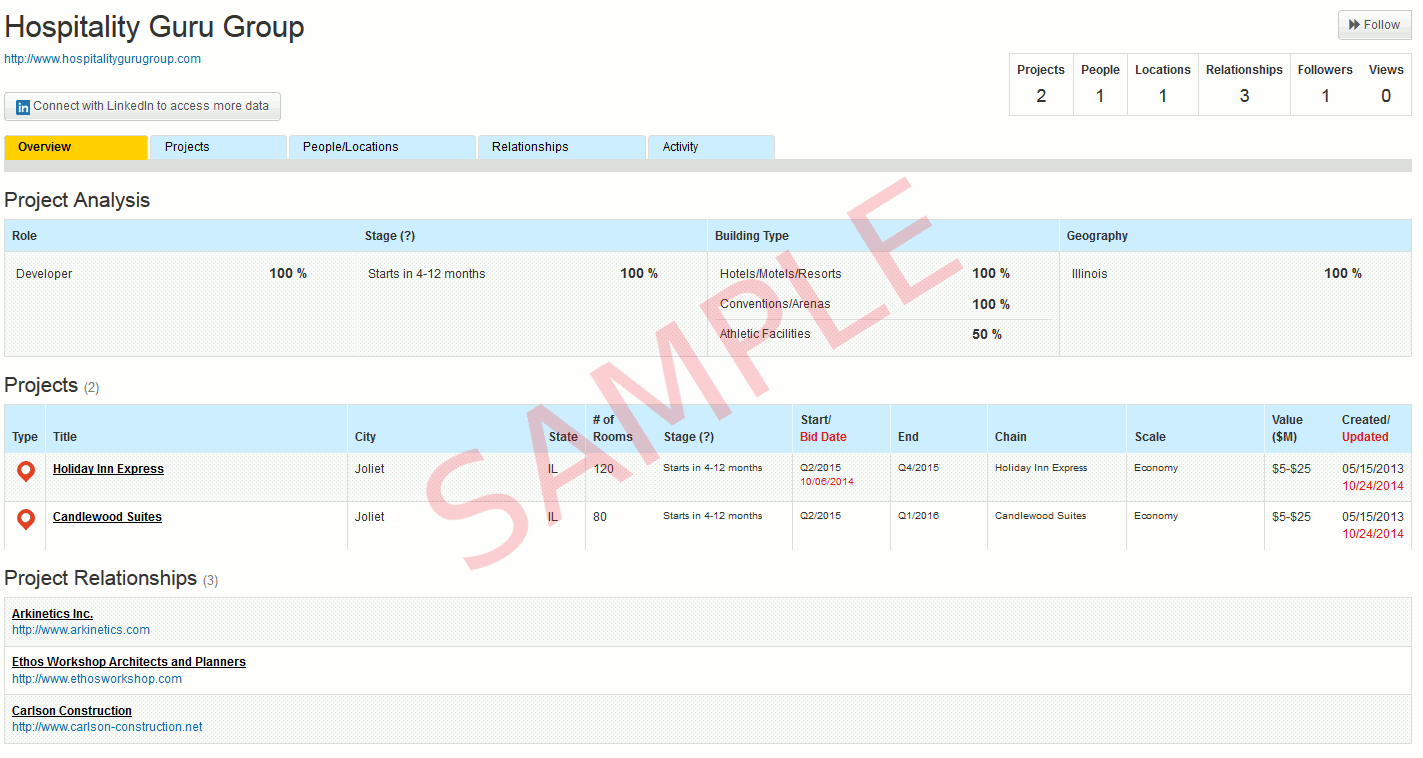The height and width of the screenshot is (758, 1423).
Task: Open the Holiday Inn Express project title
Action: coord(108,469)
